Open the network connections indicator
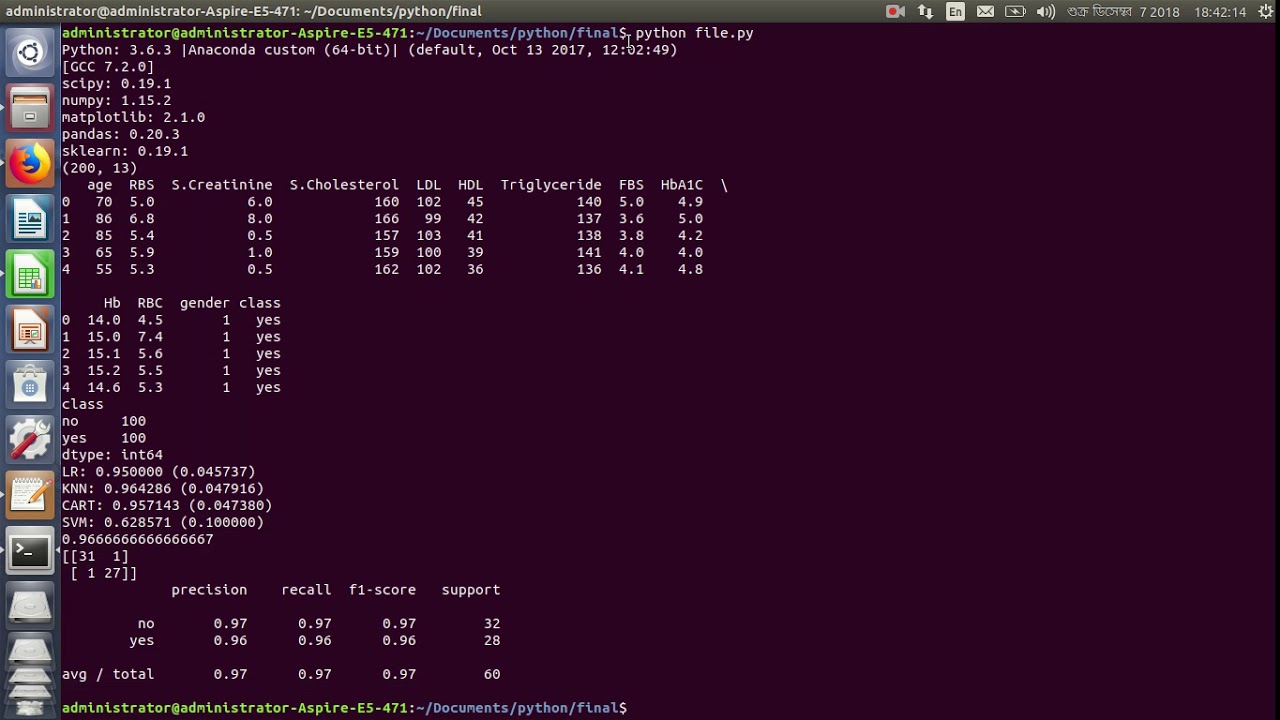The image size is (1280, 720). click(x=926, y=12)
